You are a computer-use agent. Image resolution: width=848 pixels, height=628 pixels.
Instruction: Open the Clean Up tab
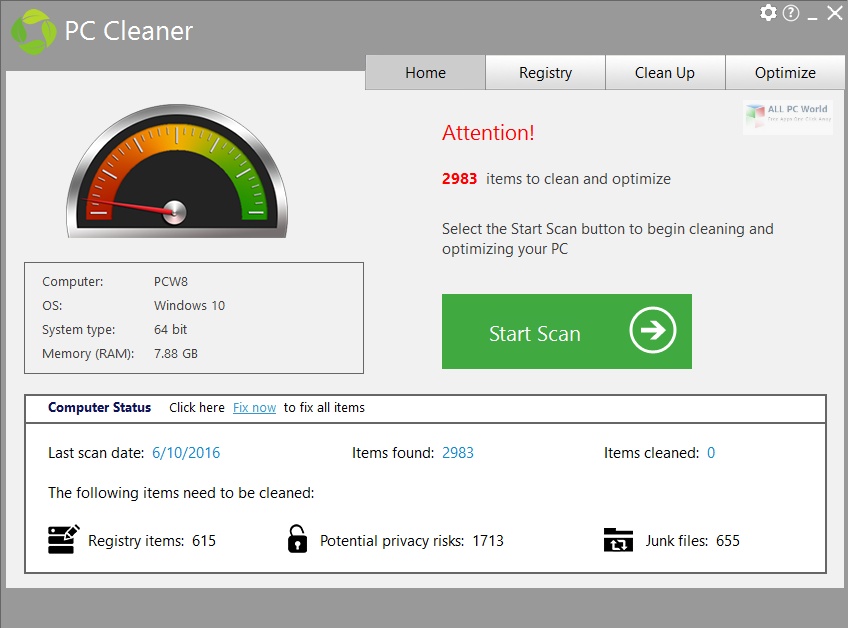pyautogui.click(x=665, y=72)
